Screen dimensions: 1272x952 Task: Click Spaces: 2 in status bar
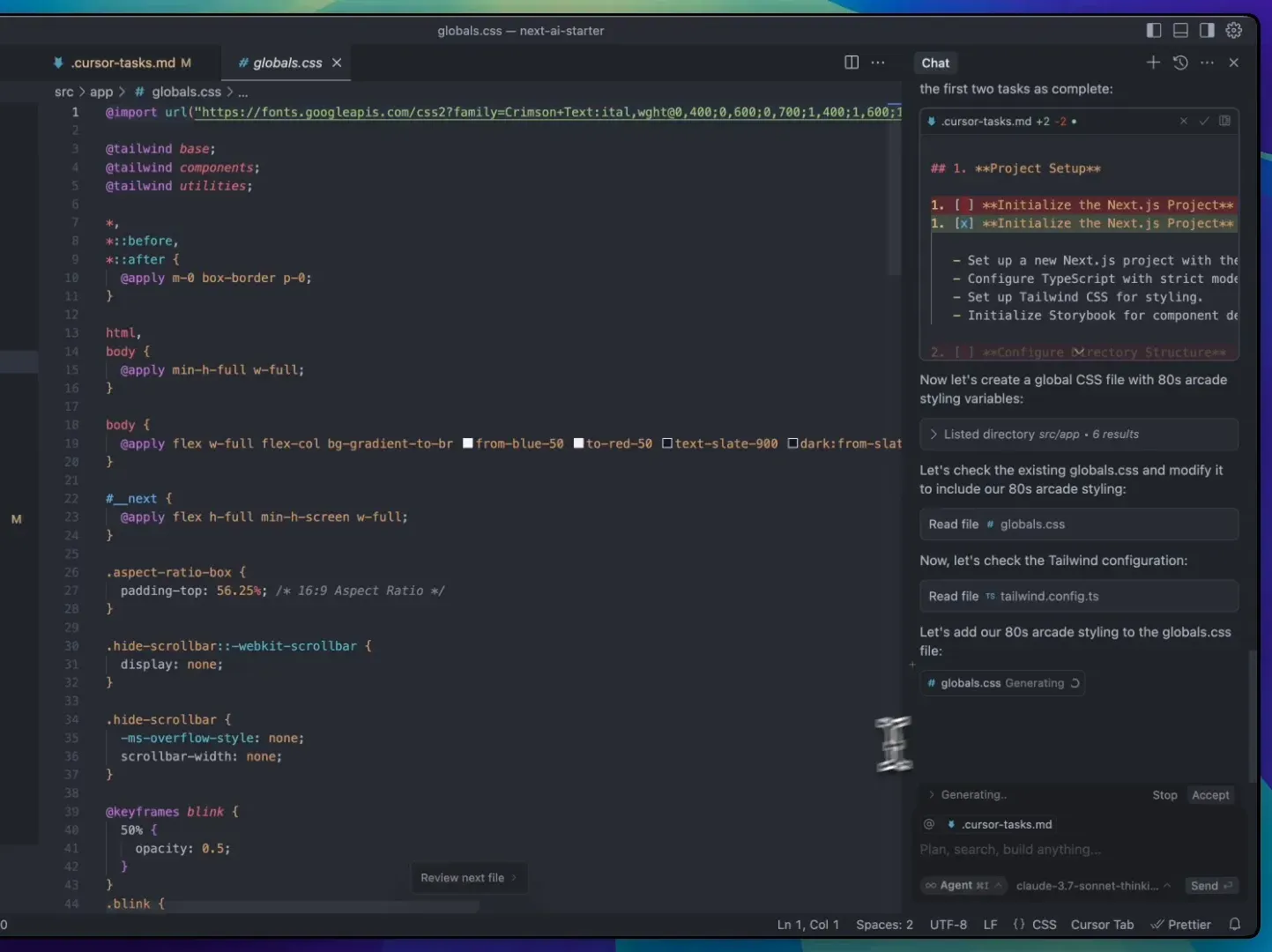pos(884,925)
